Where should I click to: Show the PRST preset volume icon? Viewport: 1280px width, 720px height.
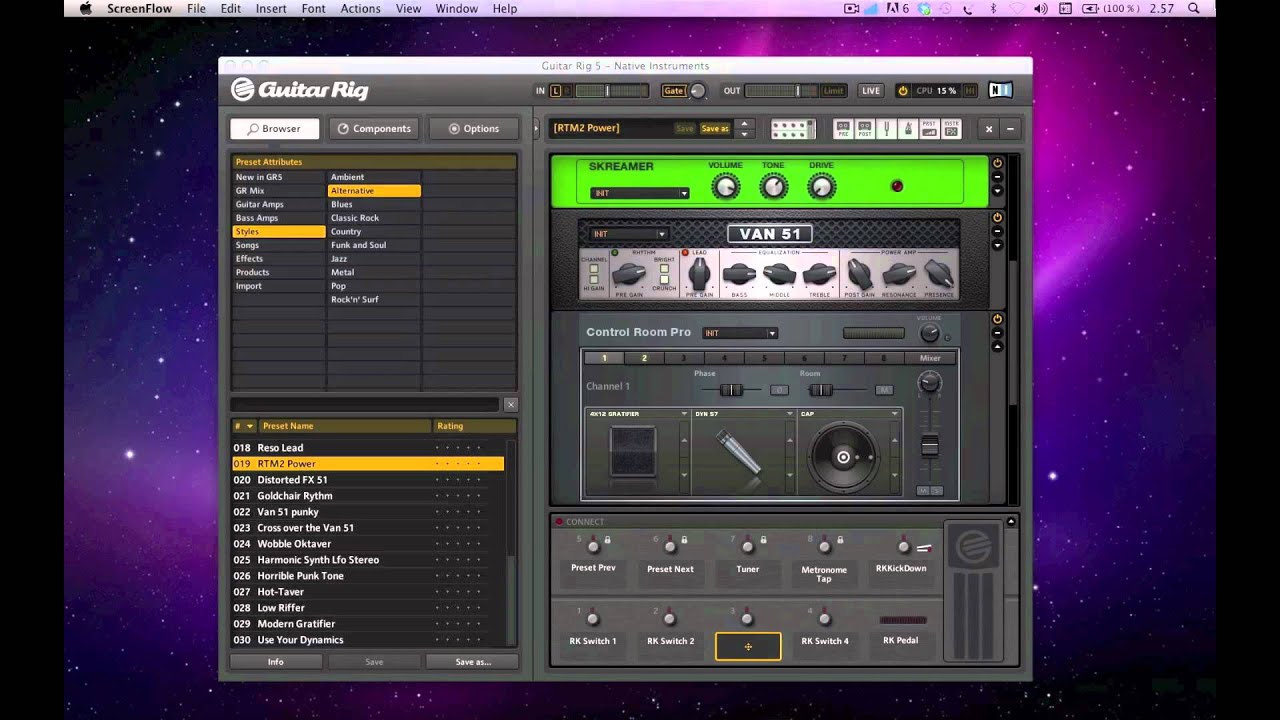929,129
